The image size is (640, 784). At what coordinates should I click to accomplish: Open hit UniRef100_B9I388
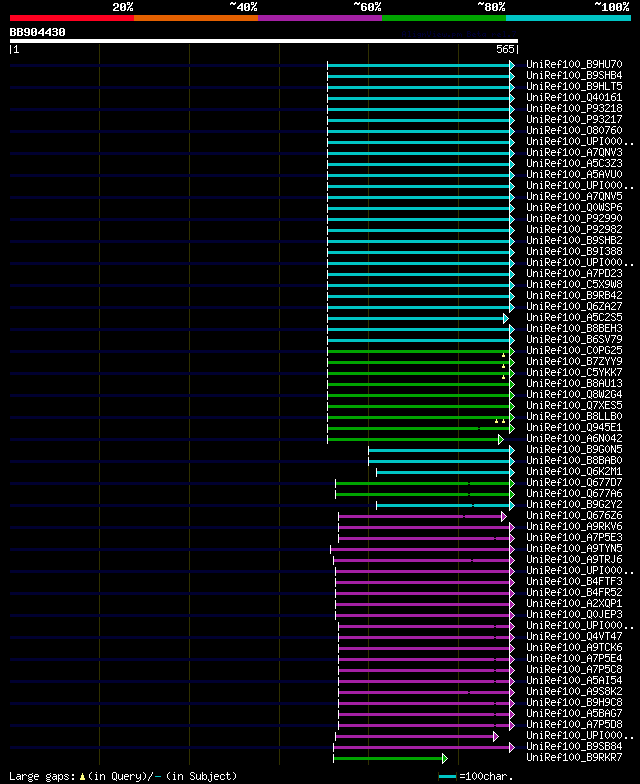tap(574, 252)
